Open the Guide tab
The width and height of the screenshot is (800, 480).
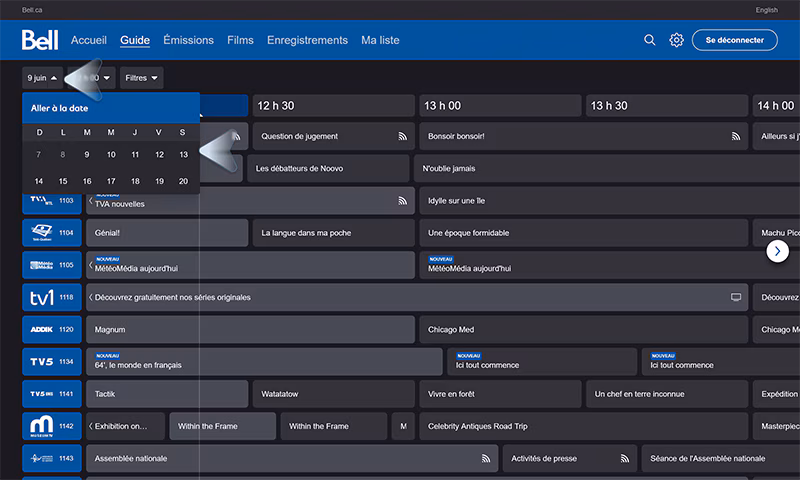click(x=135, y=40)
